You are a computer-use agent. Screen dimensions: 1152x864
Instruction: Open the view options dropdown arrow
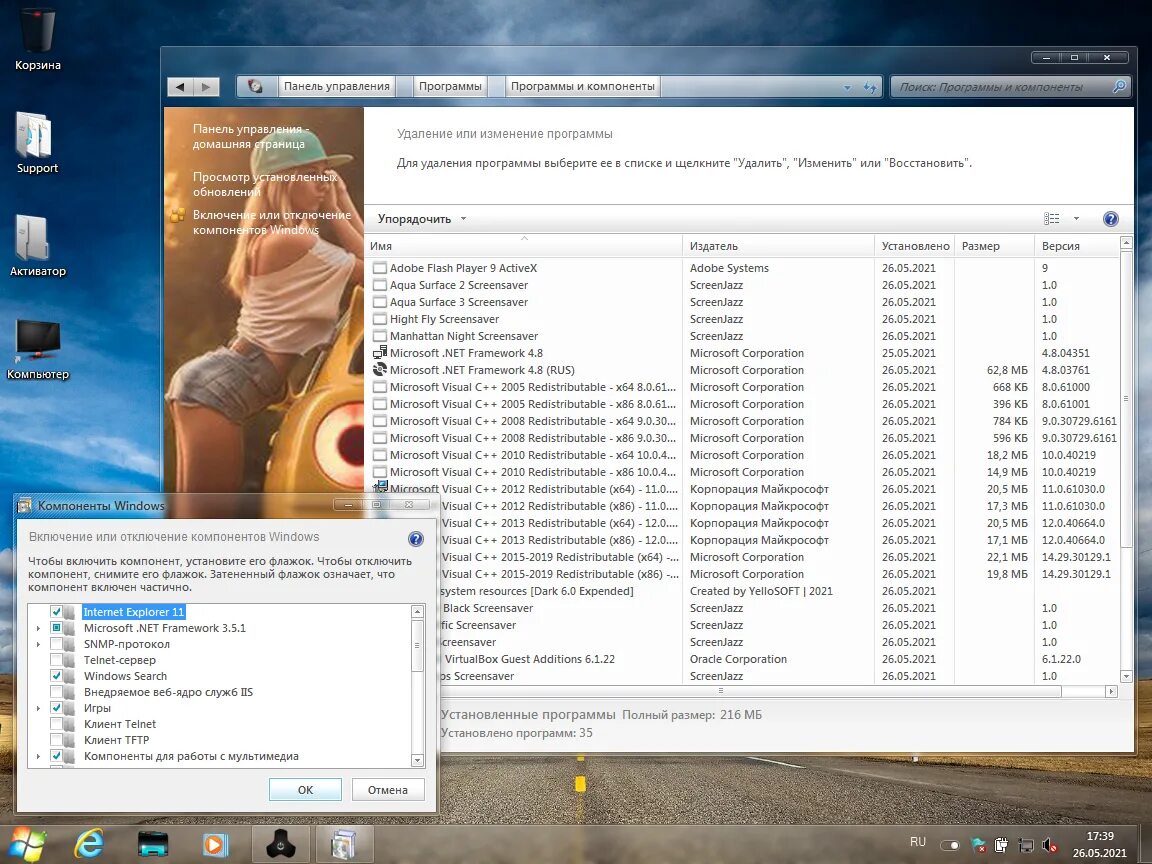tap(1076, 218)
